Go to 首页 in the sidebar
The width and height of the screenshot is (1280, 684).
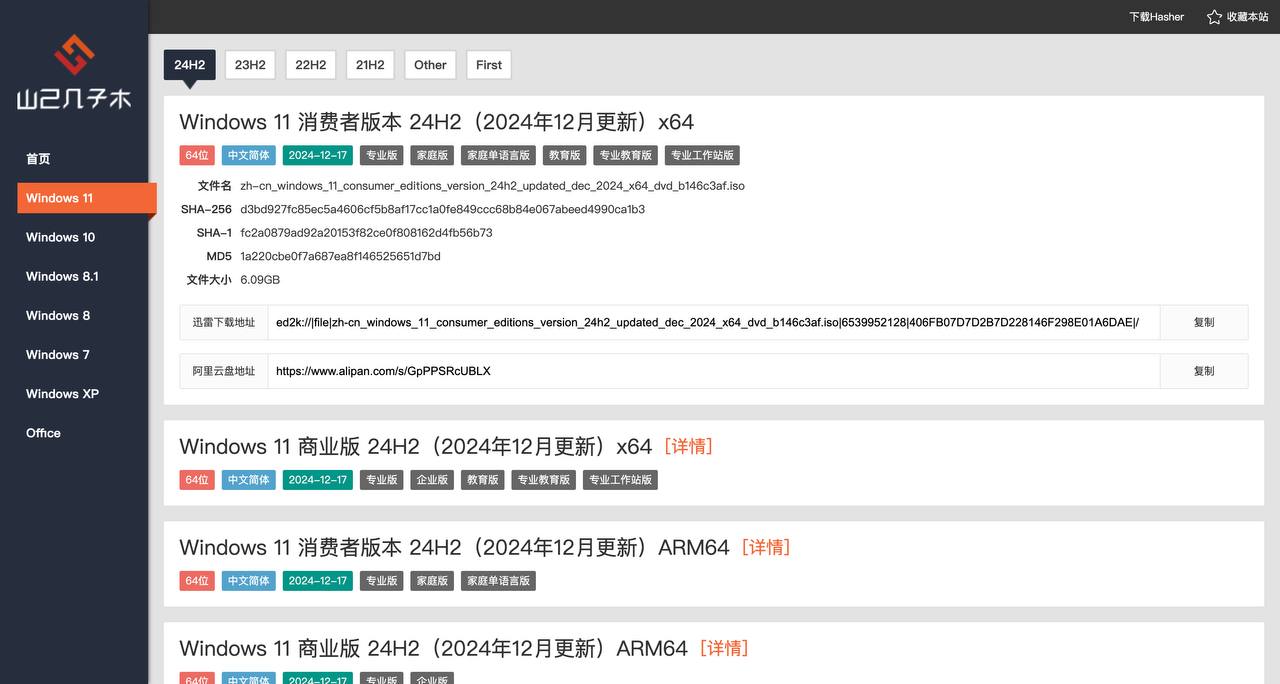(x=38, y=159)
